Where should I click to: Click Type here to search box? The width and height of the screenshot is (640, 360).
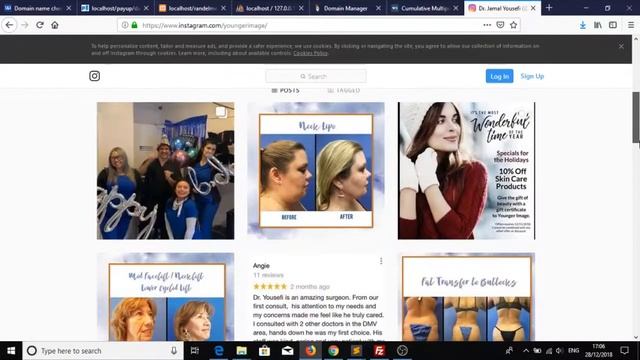click(x=102, y=351)
